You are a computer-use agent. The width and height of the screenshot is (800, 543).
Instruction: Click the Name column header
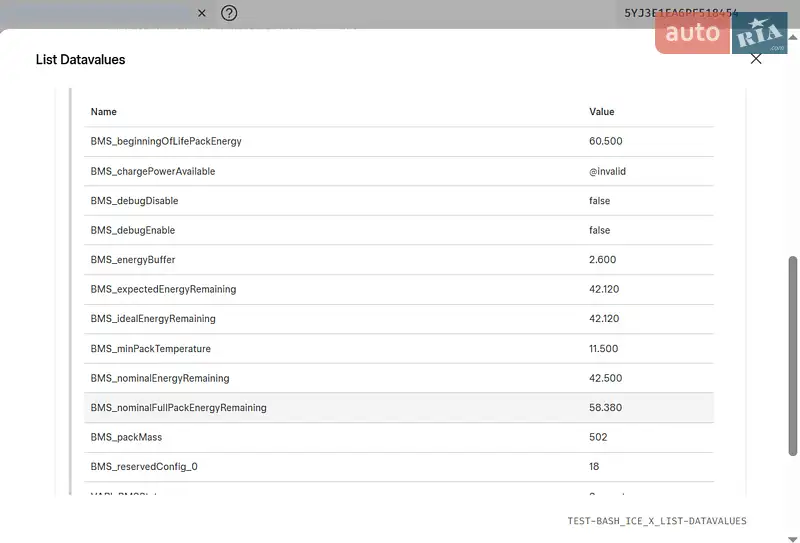pyautogui.click(x=104, y=112)
